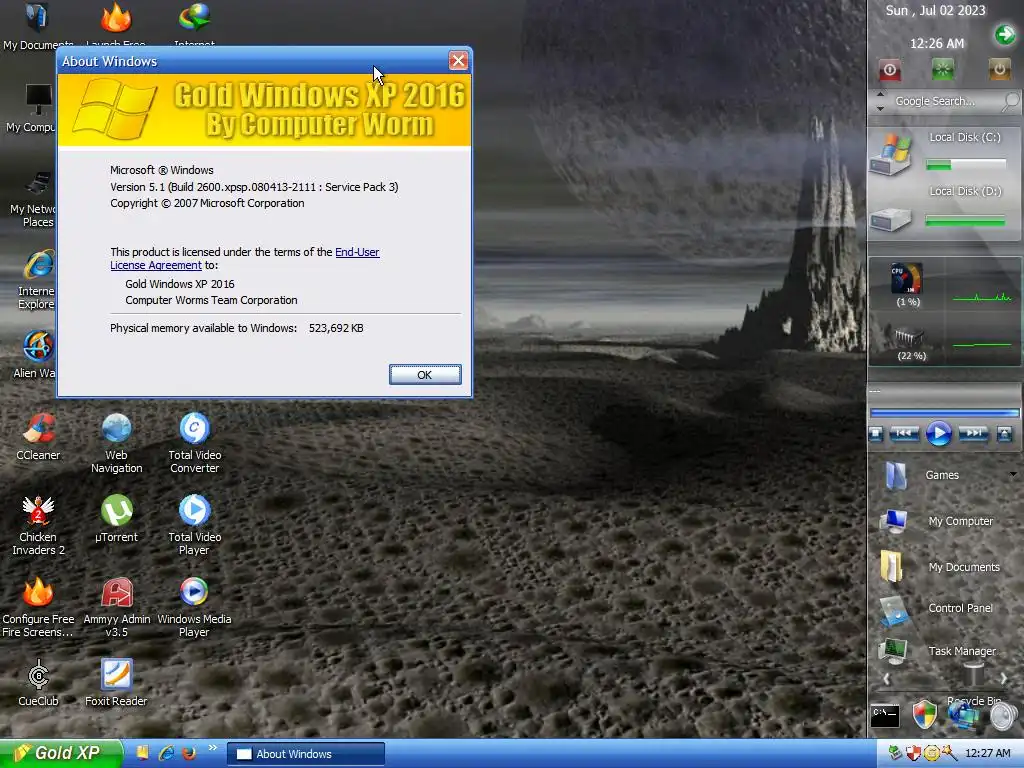Close the About Windows dialog
1024x768 pixels.
pos(458,61)
